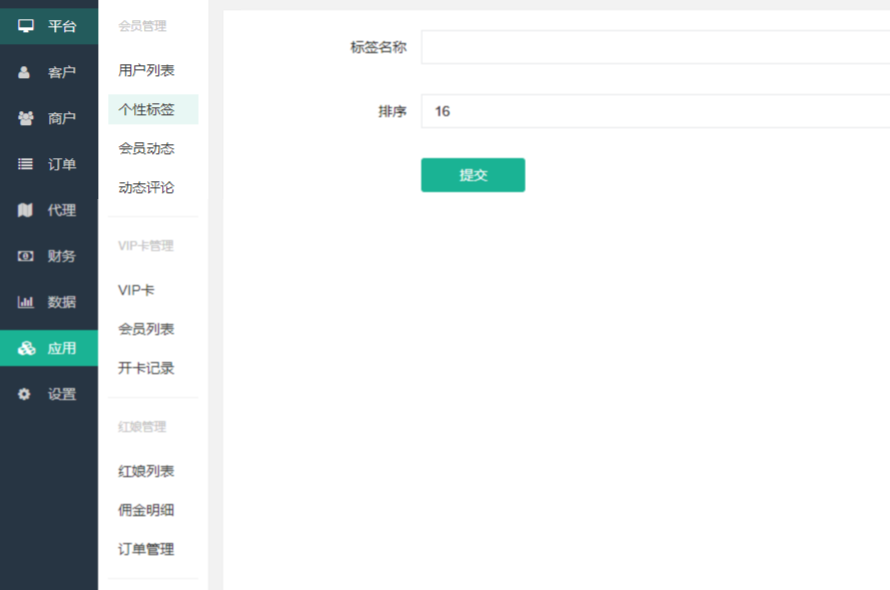Image resolution: width=890 pixels, height=590 pixels.
Task: Click the 标签名称 field label
Action: pos(379,47)
